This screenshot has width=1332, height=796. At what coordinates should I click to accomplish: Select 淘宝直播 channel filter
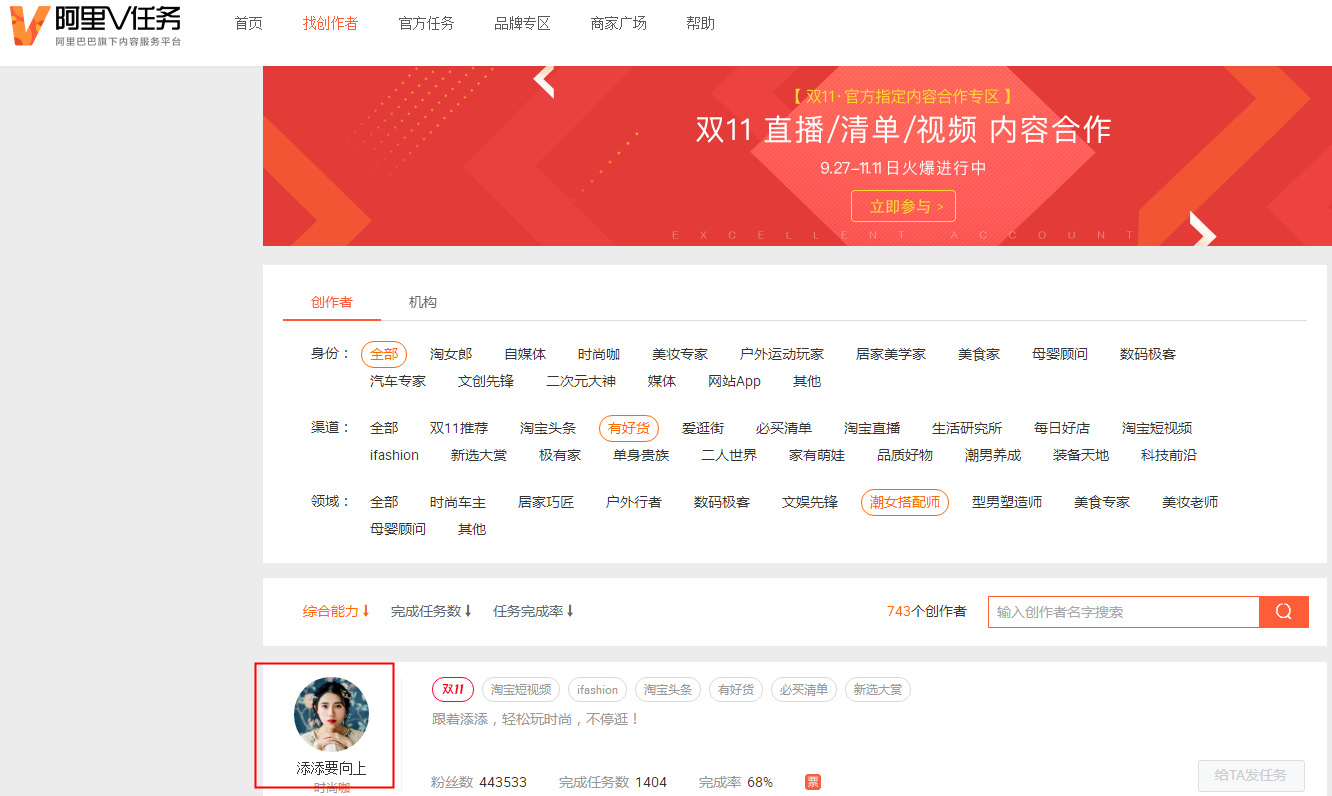pyautogui.click(x=872, y=428)
